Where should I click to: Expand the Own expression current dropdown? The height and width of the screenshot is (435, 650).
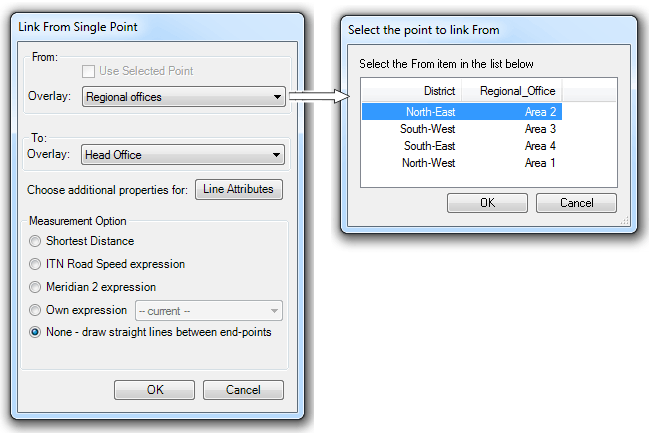(209, 311)
